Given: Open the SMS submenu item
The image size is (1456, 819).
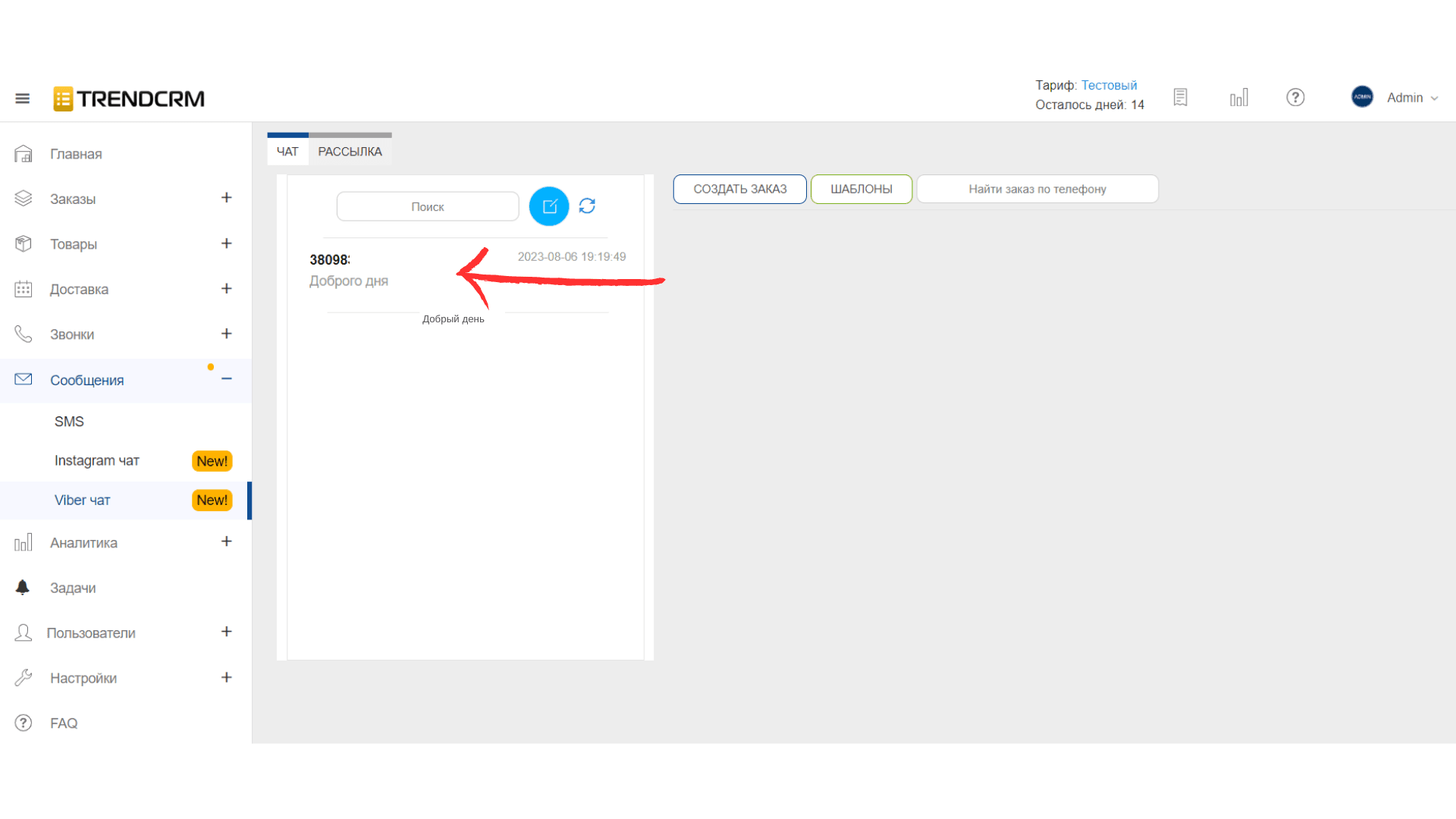Looking at the screenshot, I should point(69,422).
